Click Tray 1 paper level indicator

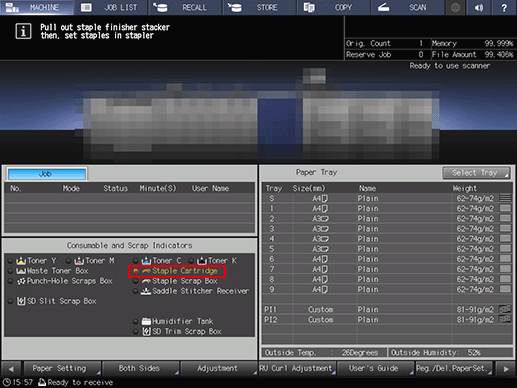[505, 209]
